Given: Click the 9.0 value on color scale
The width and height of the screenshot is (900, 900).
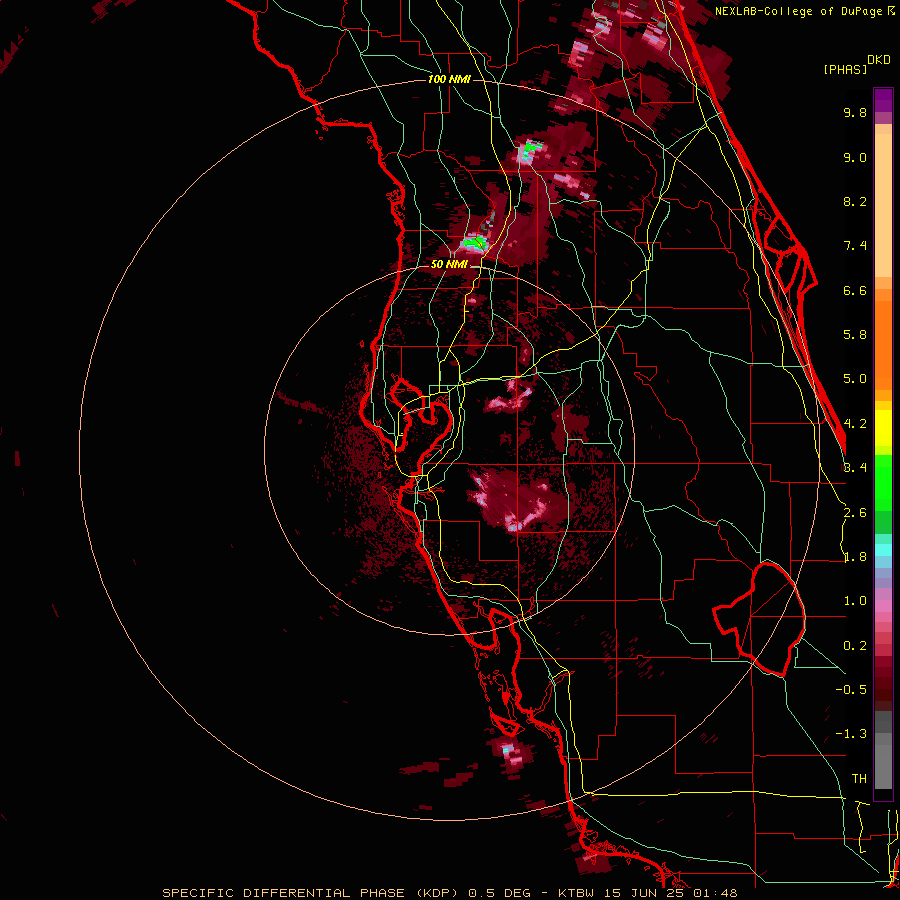Looking at the screenshot, I should click(855, 157).
